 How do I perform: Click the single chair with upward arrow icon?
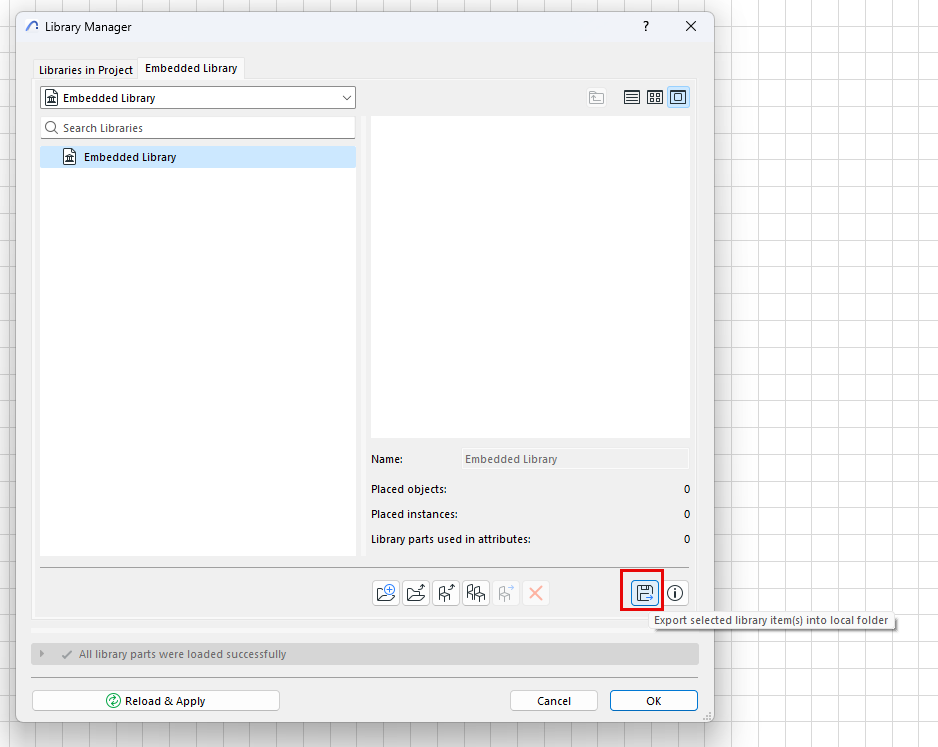point(446,593)
